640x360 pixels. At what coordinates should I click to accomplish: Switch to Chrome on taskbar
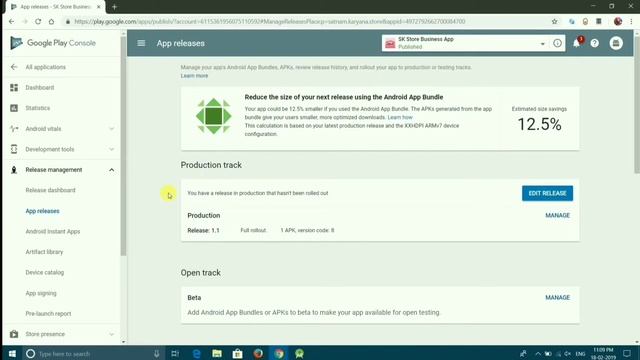[x=279, y=353]
